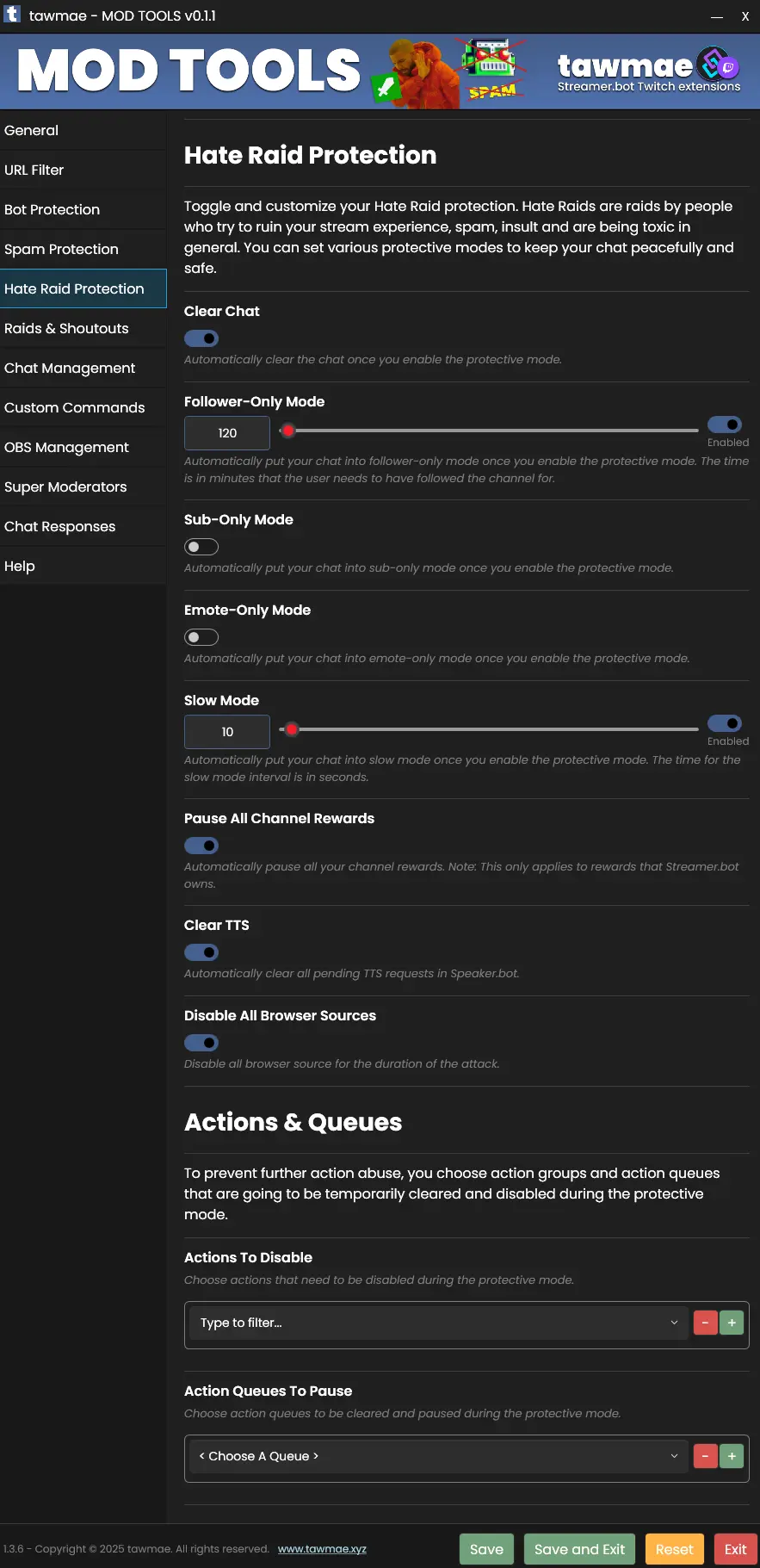Image resolution: width=760 pixels, height=1568 pixels.
Task: Click the red minus icon beside Actions To Disable
Action: tap(706, 1323)
